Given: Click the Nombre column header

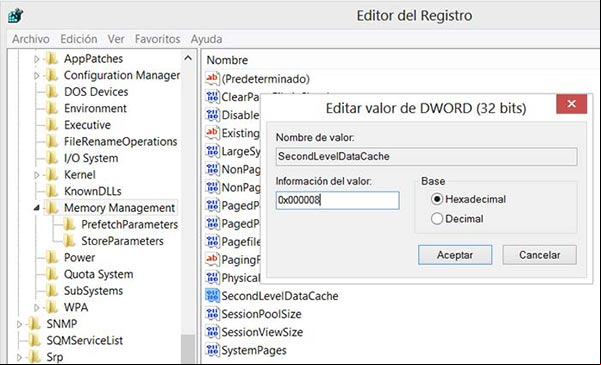Looking at the screenshot, I should click(x=227, y=60).
